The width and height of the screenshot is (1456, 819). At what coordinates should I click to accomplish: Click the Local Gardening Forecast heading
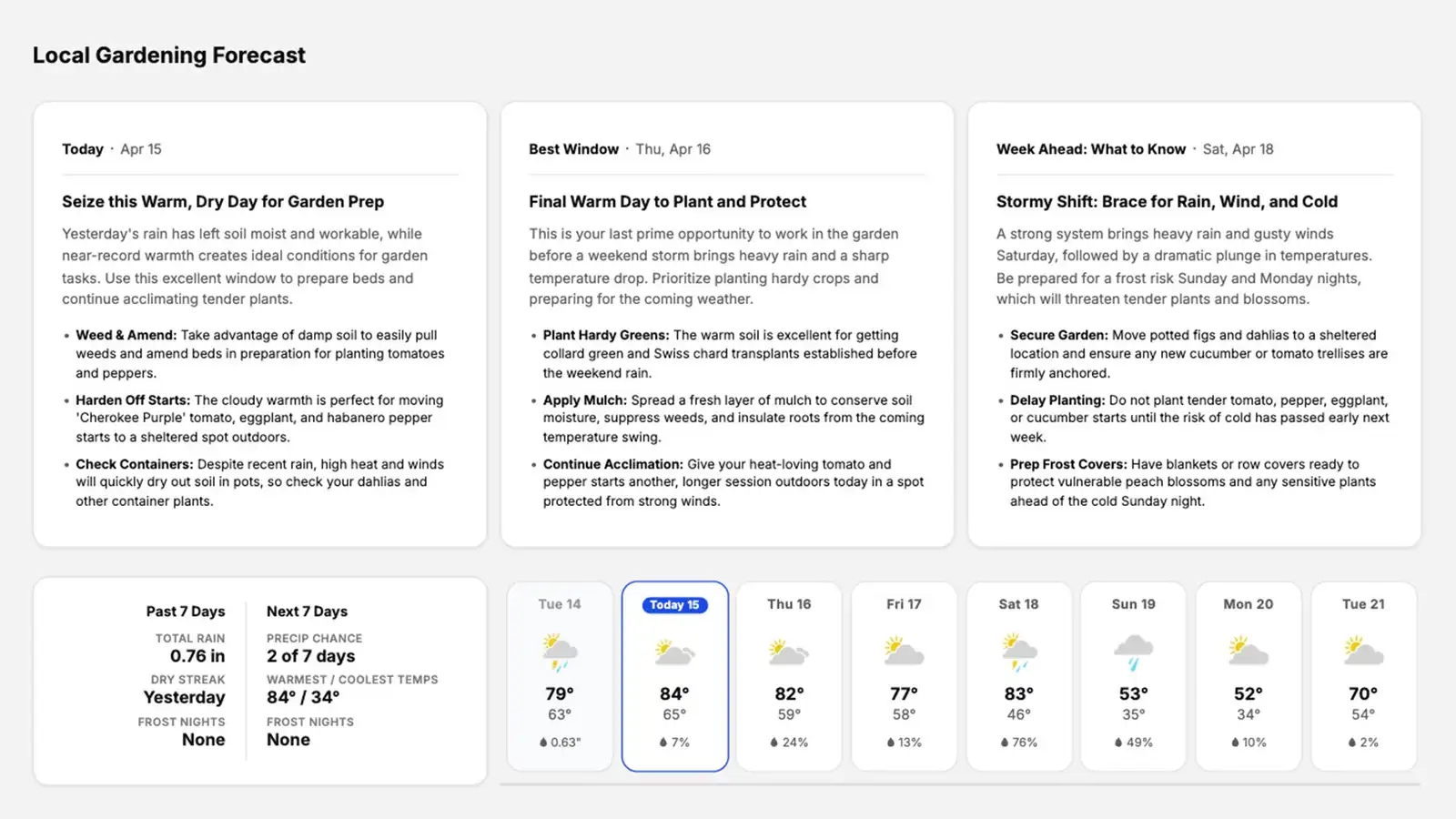tap(168, 55)
